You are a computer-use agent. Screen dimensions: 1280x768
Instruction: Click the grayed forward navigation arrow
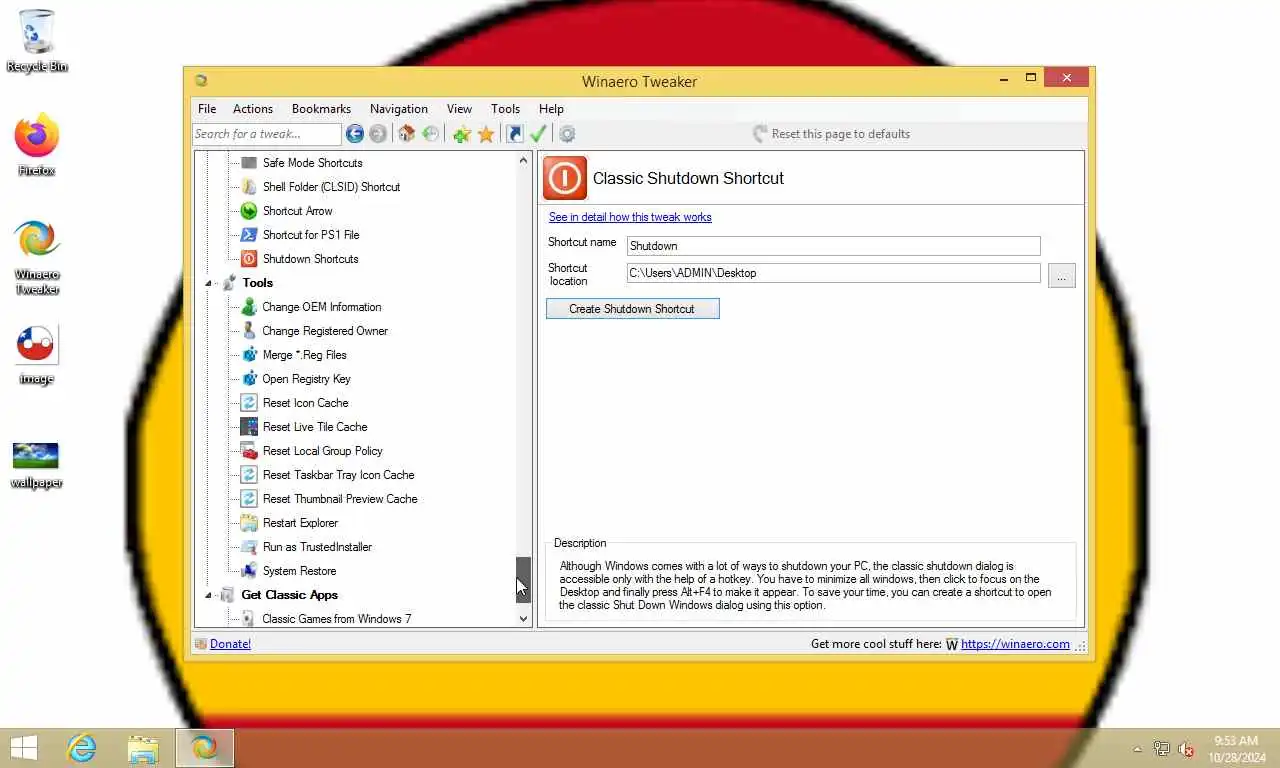tap(378, 134)
